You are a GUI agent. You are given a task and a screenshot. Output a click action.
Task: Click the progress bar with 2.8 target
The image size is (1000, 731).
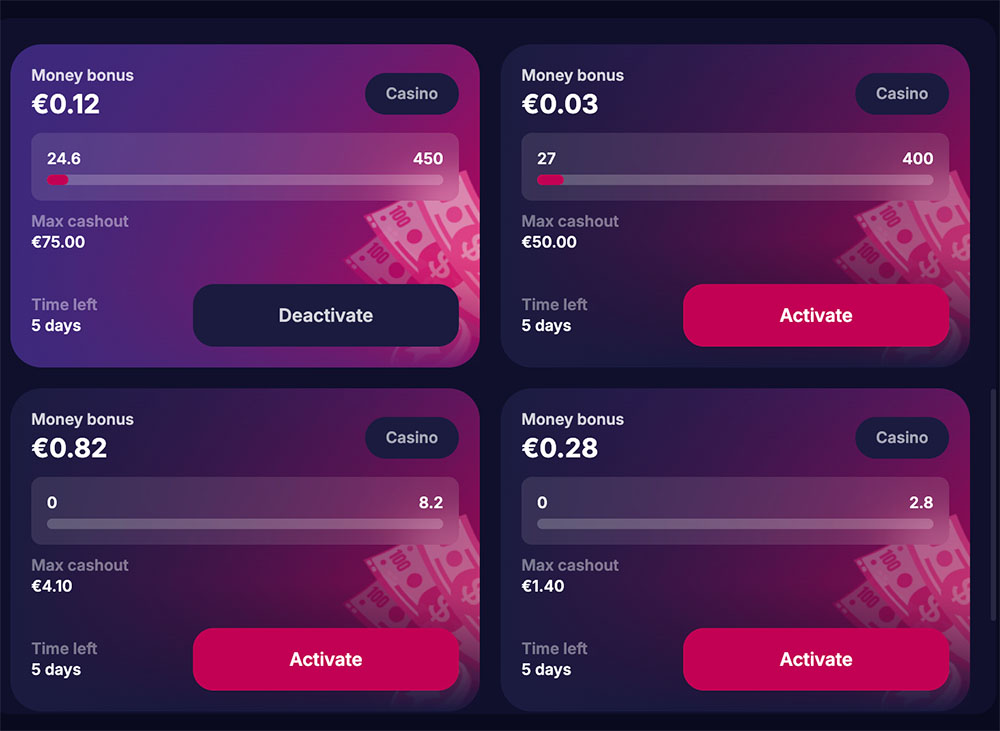click(x=735, y=524)
